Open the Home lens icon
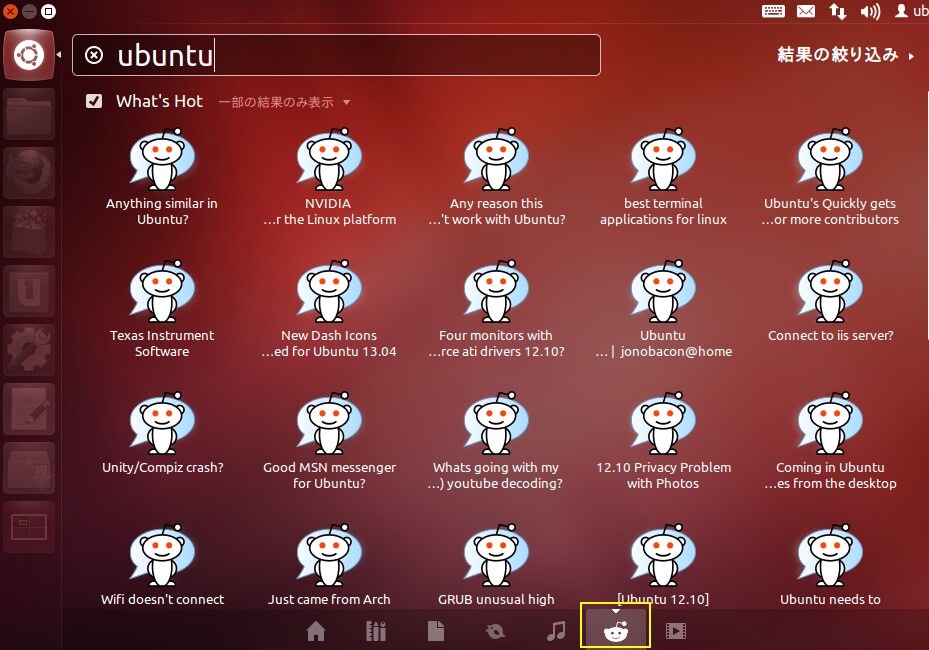929x650 pixels. pos(316,631)
